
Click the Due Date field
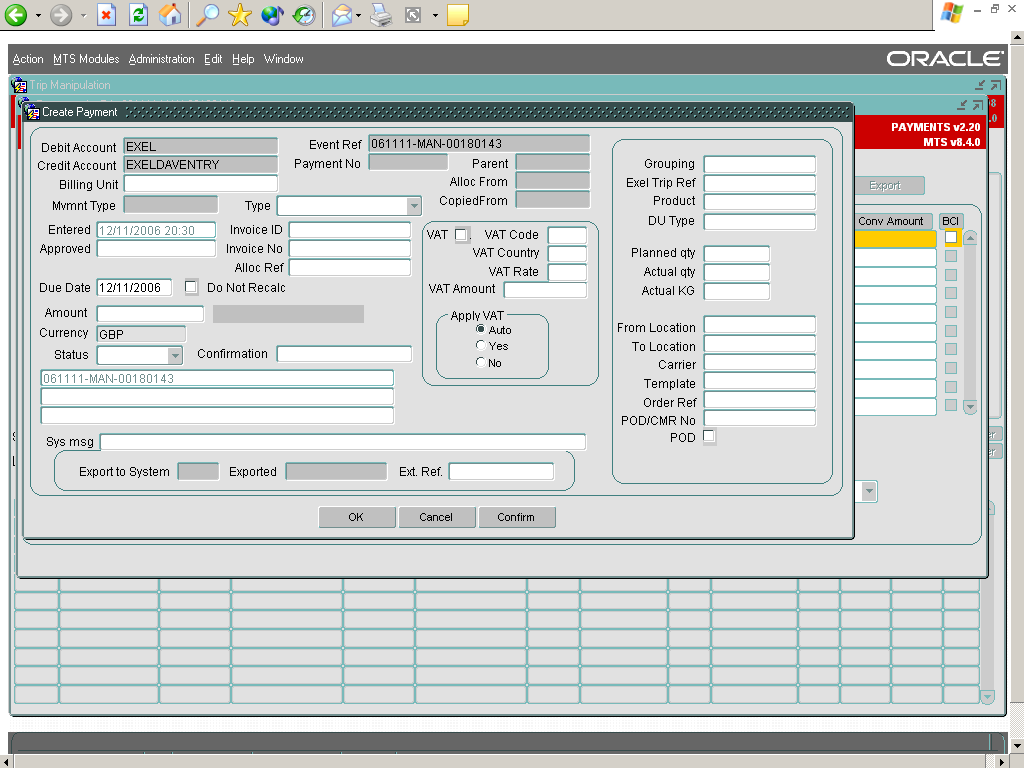pyautogui.click(x=135, y=287)
